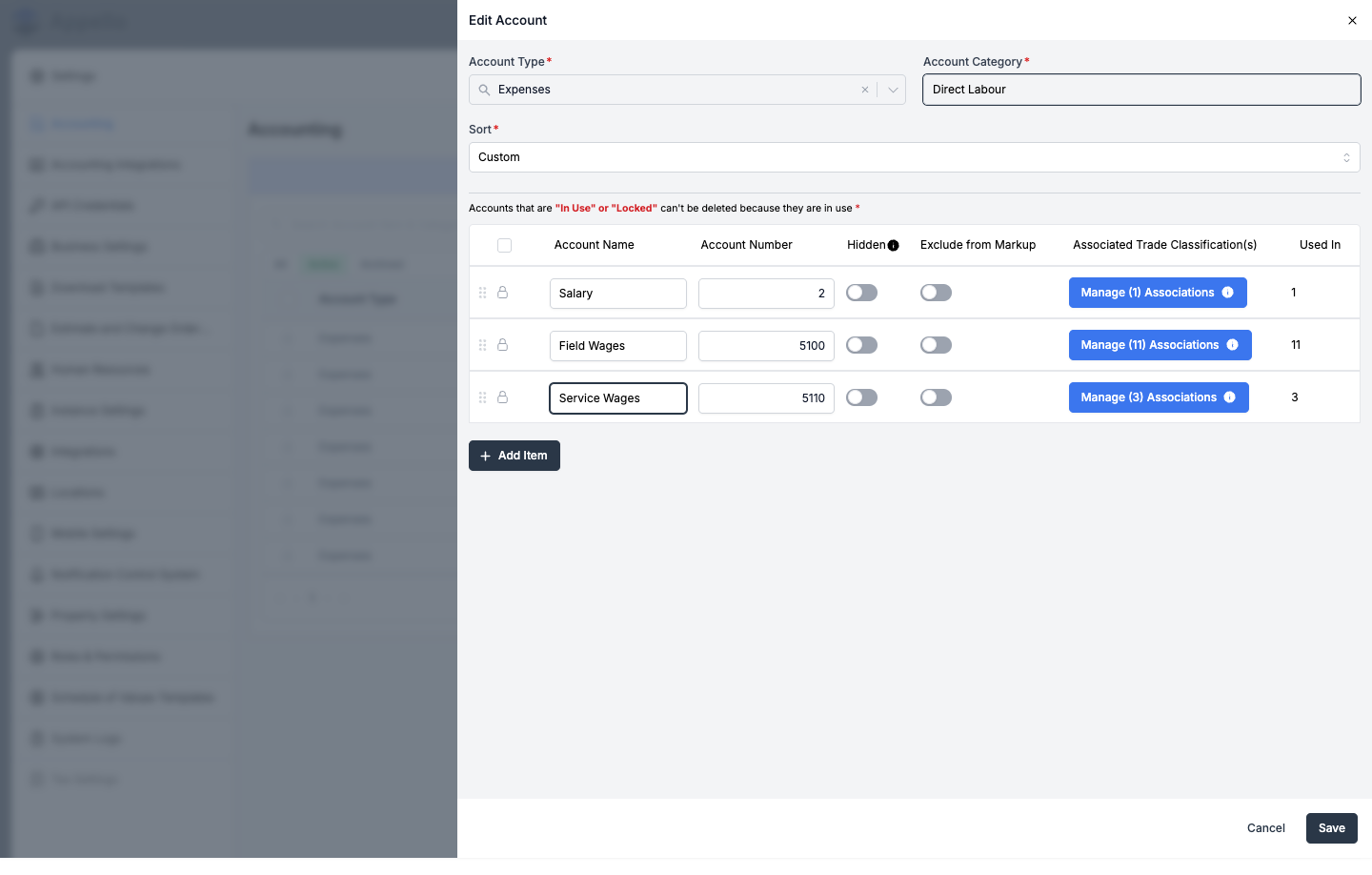Click the Salary account name field
1372x875 pixels.
click(x=618, y=294)
